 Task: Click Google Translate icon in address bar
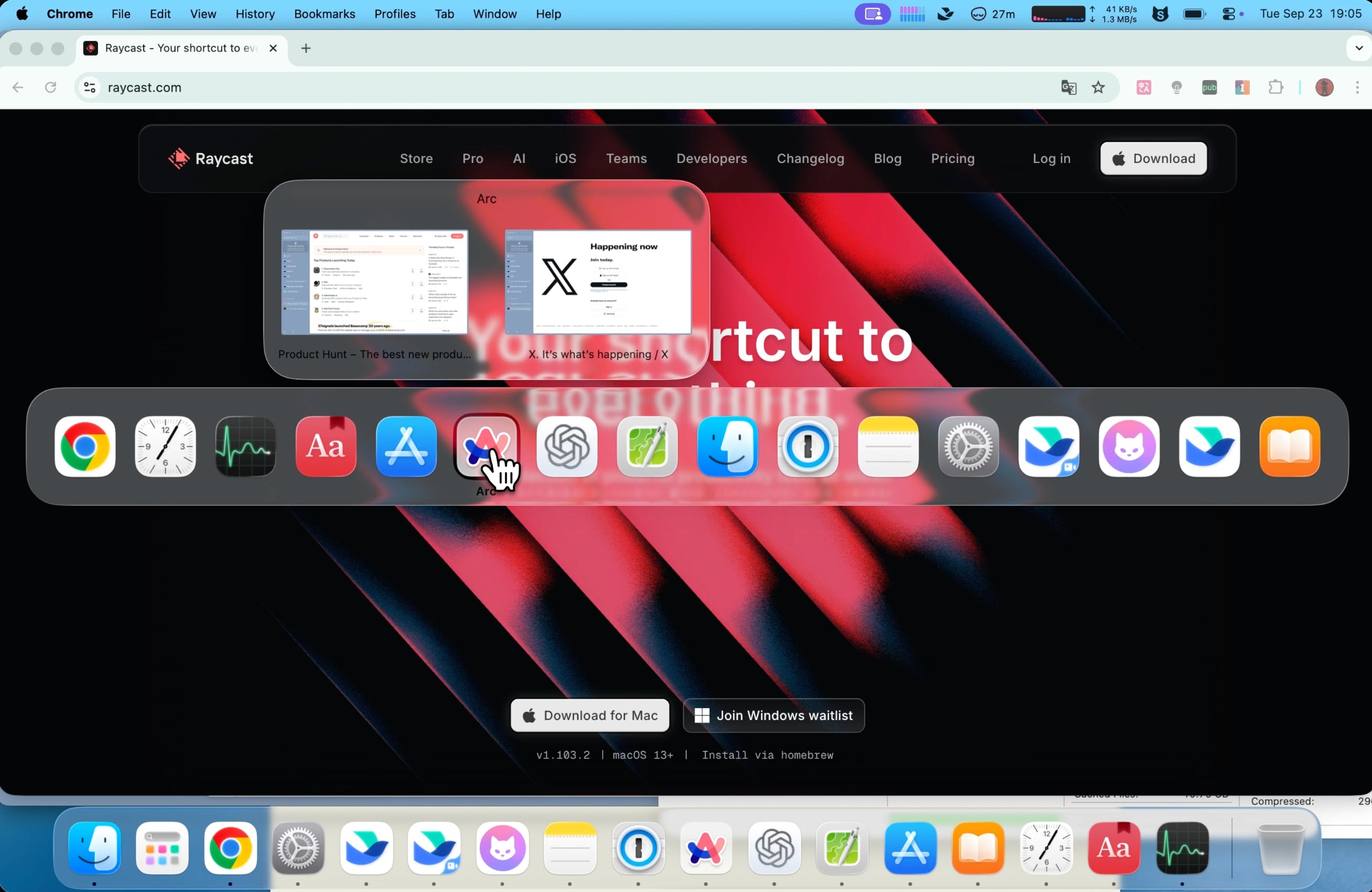point(1068,87)
